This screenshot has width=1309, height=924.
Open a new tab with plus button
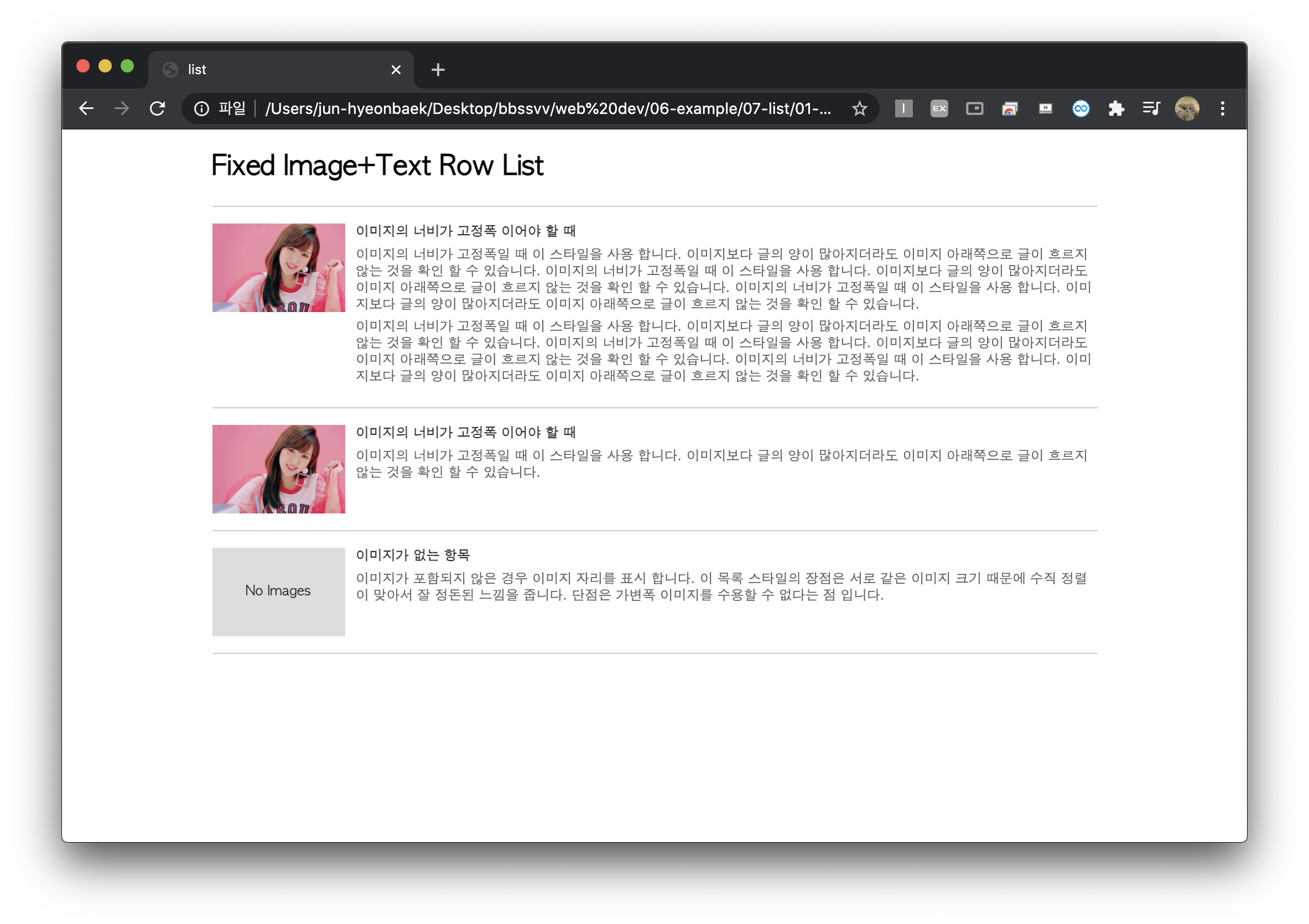tap(438, 70)
